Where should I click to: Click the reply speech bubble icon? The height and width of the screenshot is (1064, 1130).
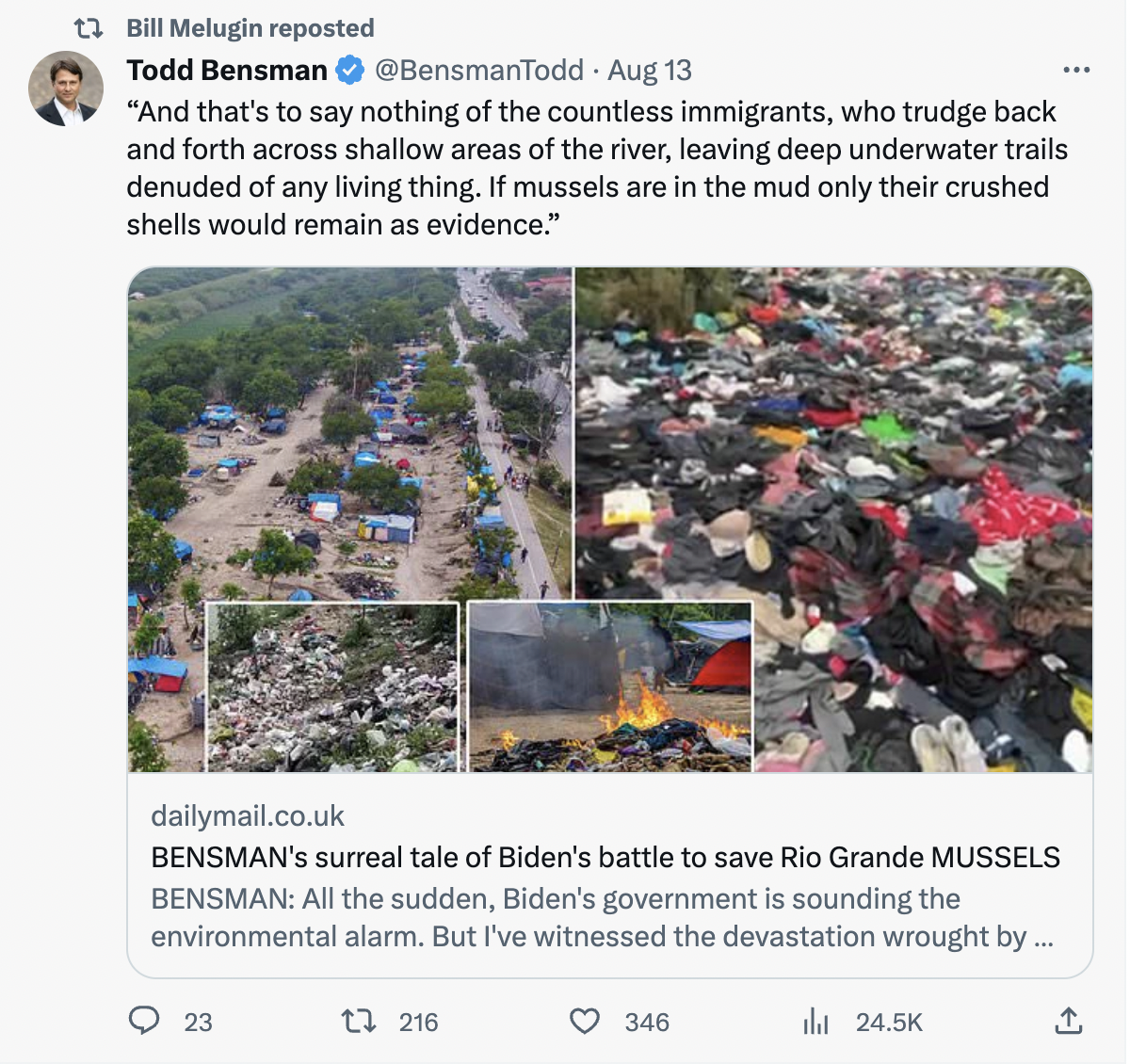pos(144,1022)
